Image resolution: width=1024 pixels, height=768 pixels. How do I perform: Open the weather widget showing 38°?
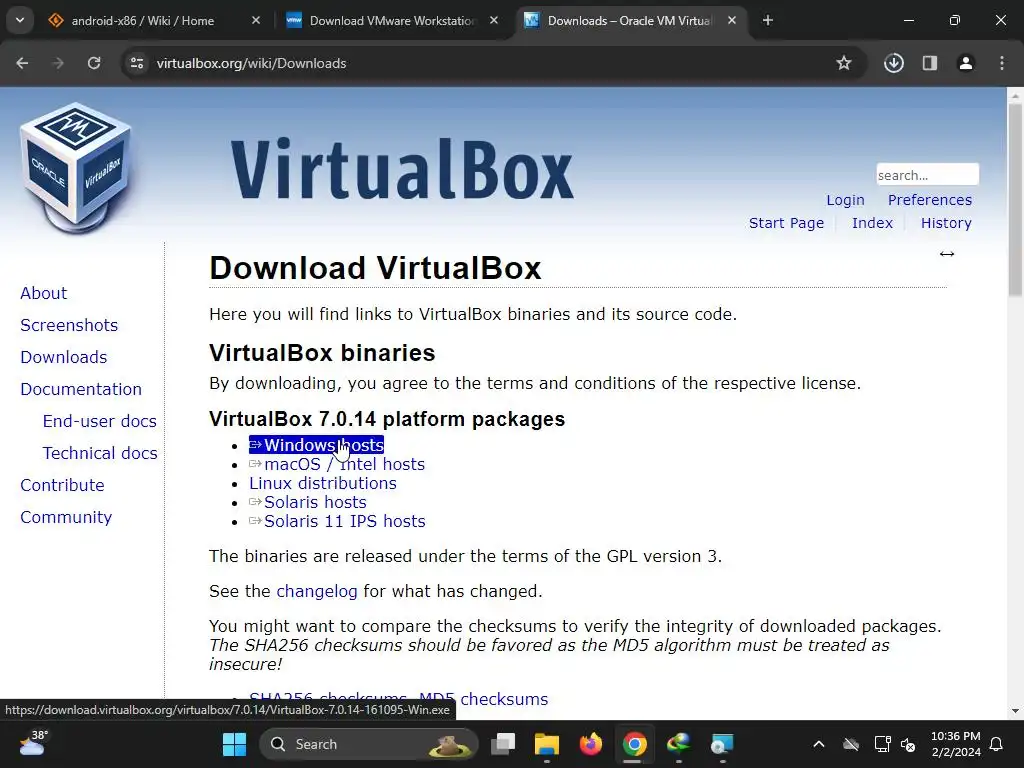pos(33,744)
